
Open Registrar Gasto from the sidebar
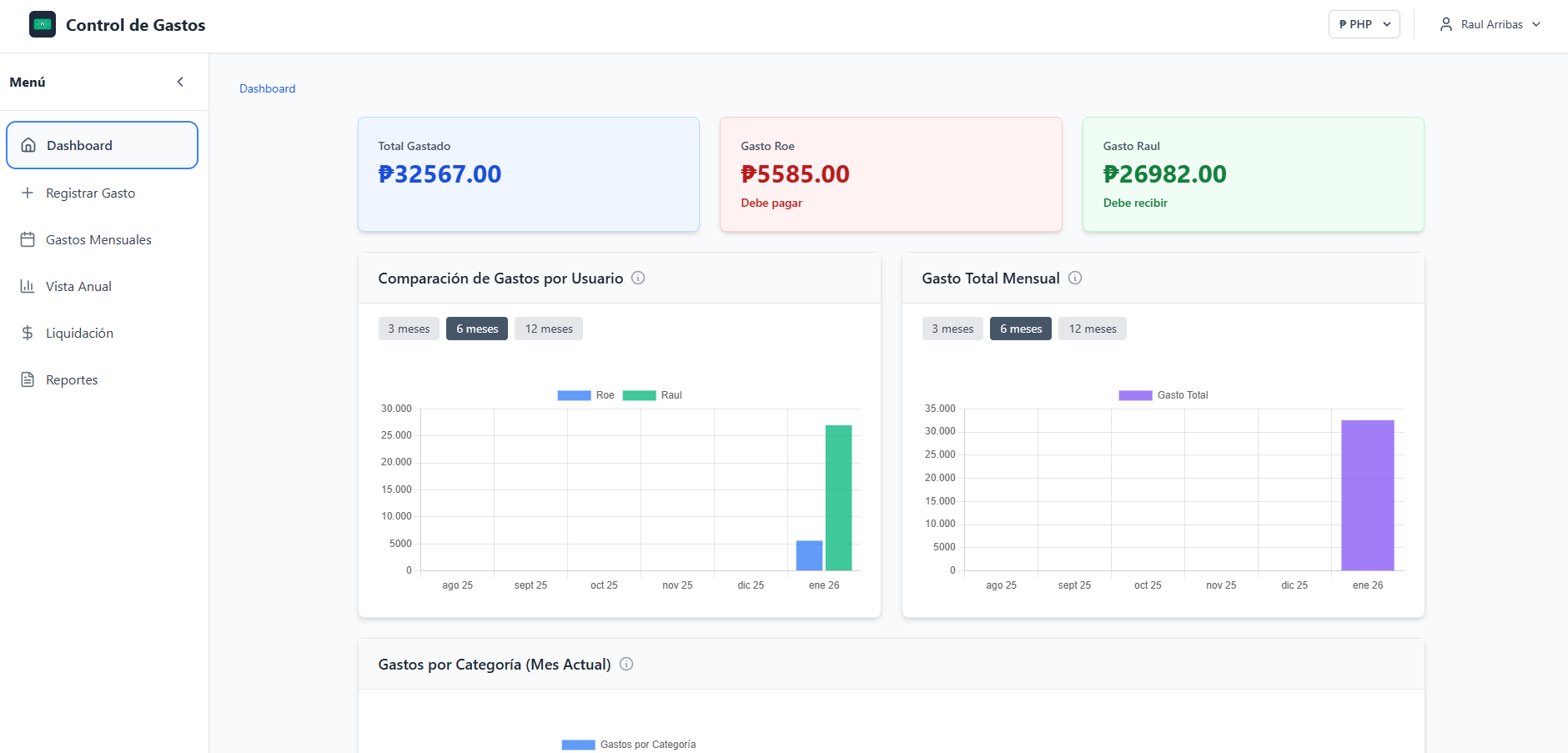point(102,193)
